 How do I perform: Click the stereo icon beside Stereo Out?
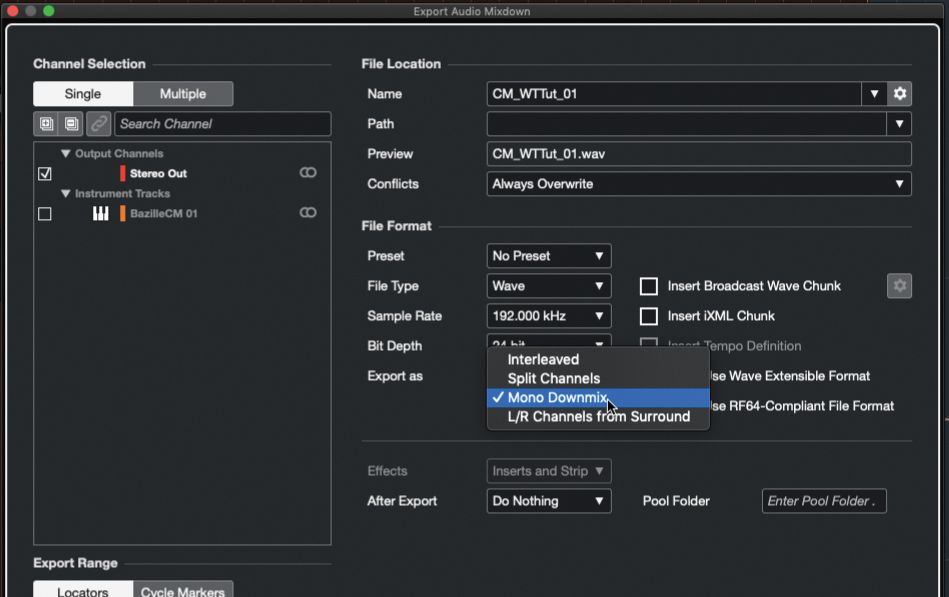click(308, 173)
